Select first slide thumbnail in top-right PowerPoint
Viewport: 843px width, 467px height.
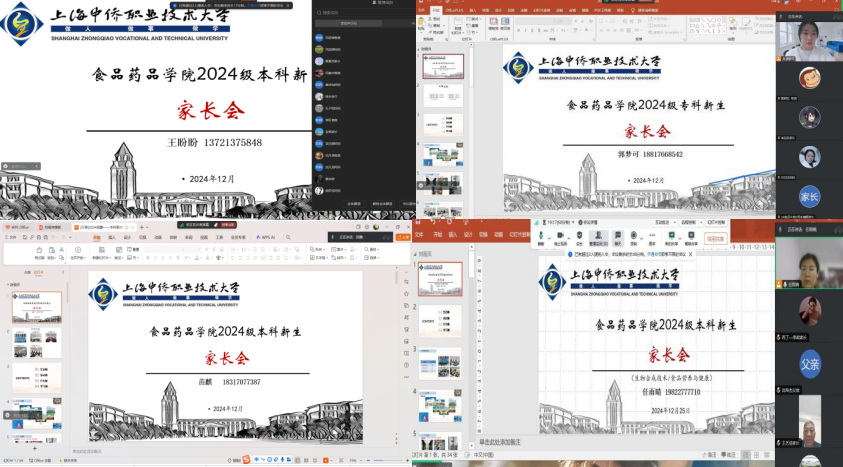point(443,66)
